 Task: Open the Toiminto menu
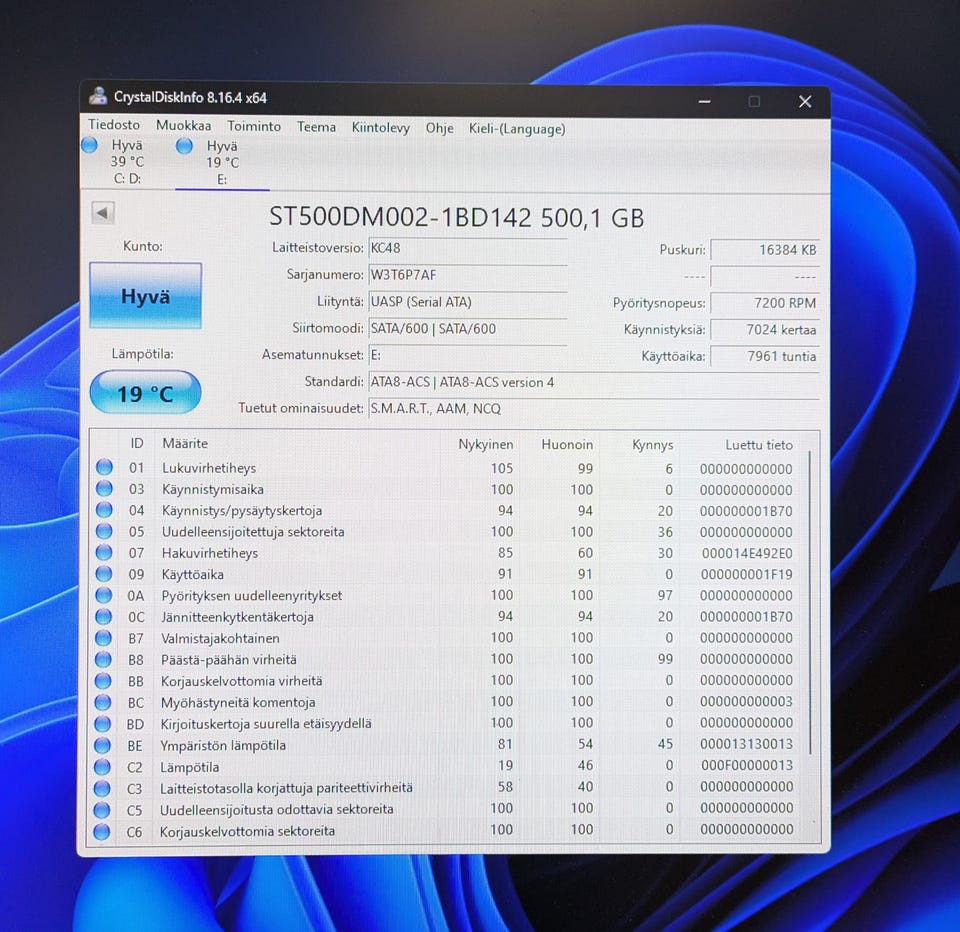[x=254, y=126]
